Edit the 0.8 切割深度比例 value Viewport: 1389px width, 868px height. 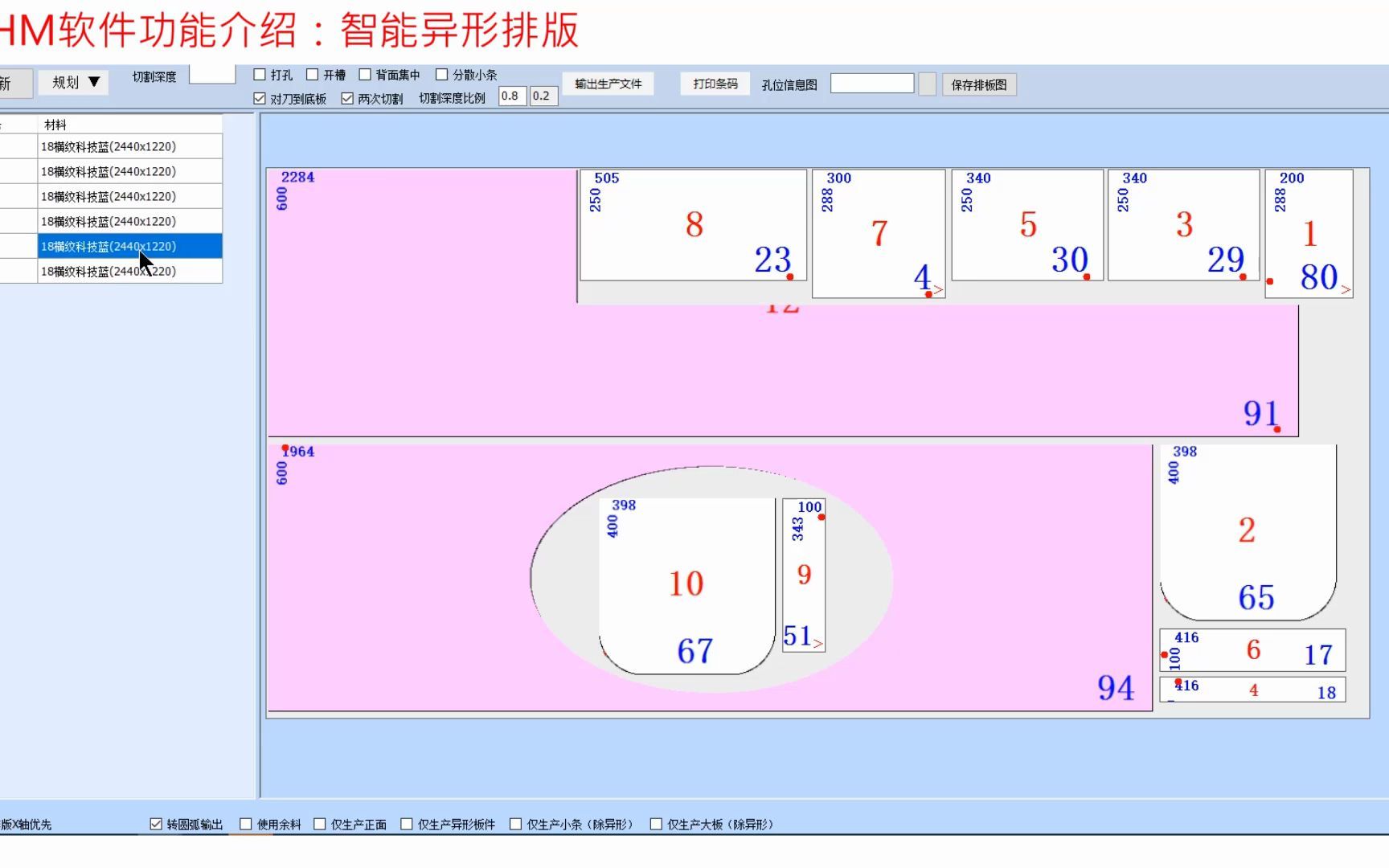(x=512, y=96)
